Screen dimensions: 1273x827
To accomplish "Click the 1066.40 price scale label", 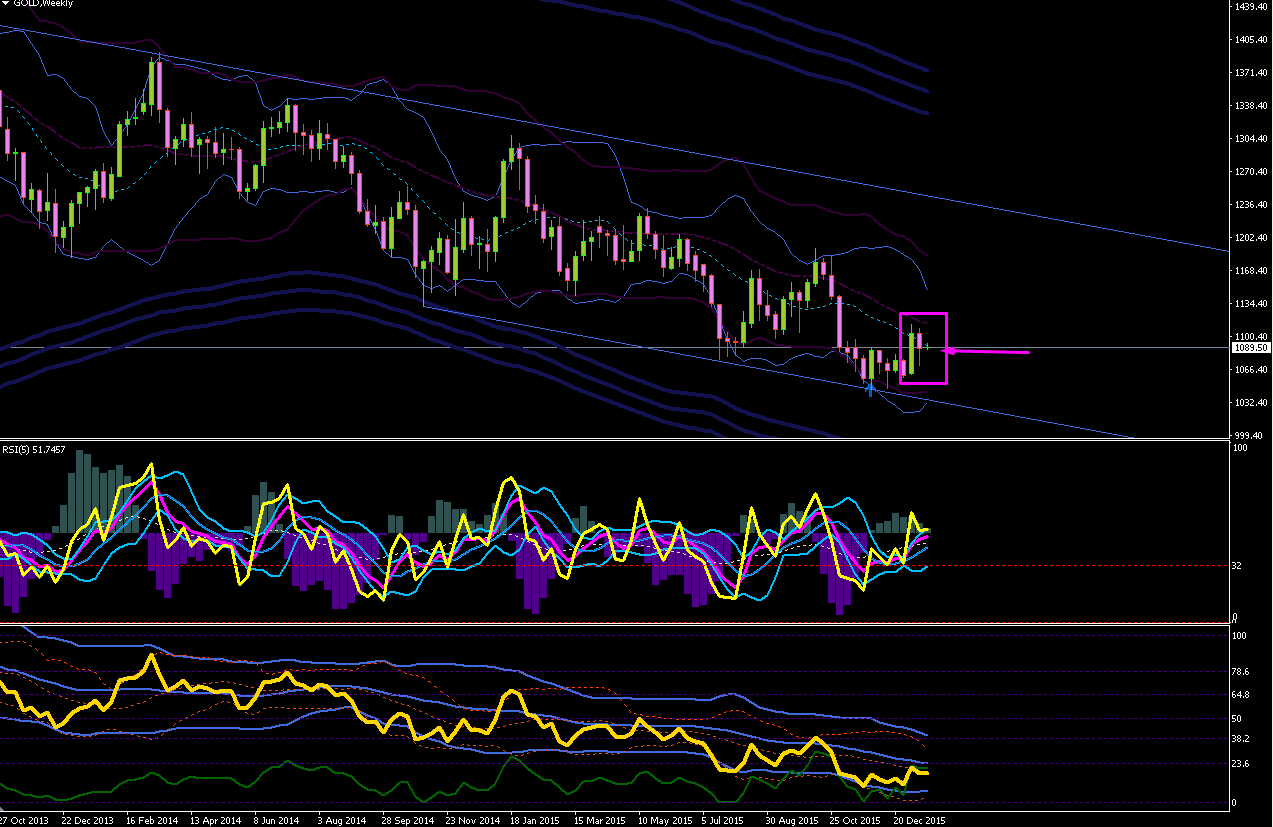I will (1251, 370).
